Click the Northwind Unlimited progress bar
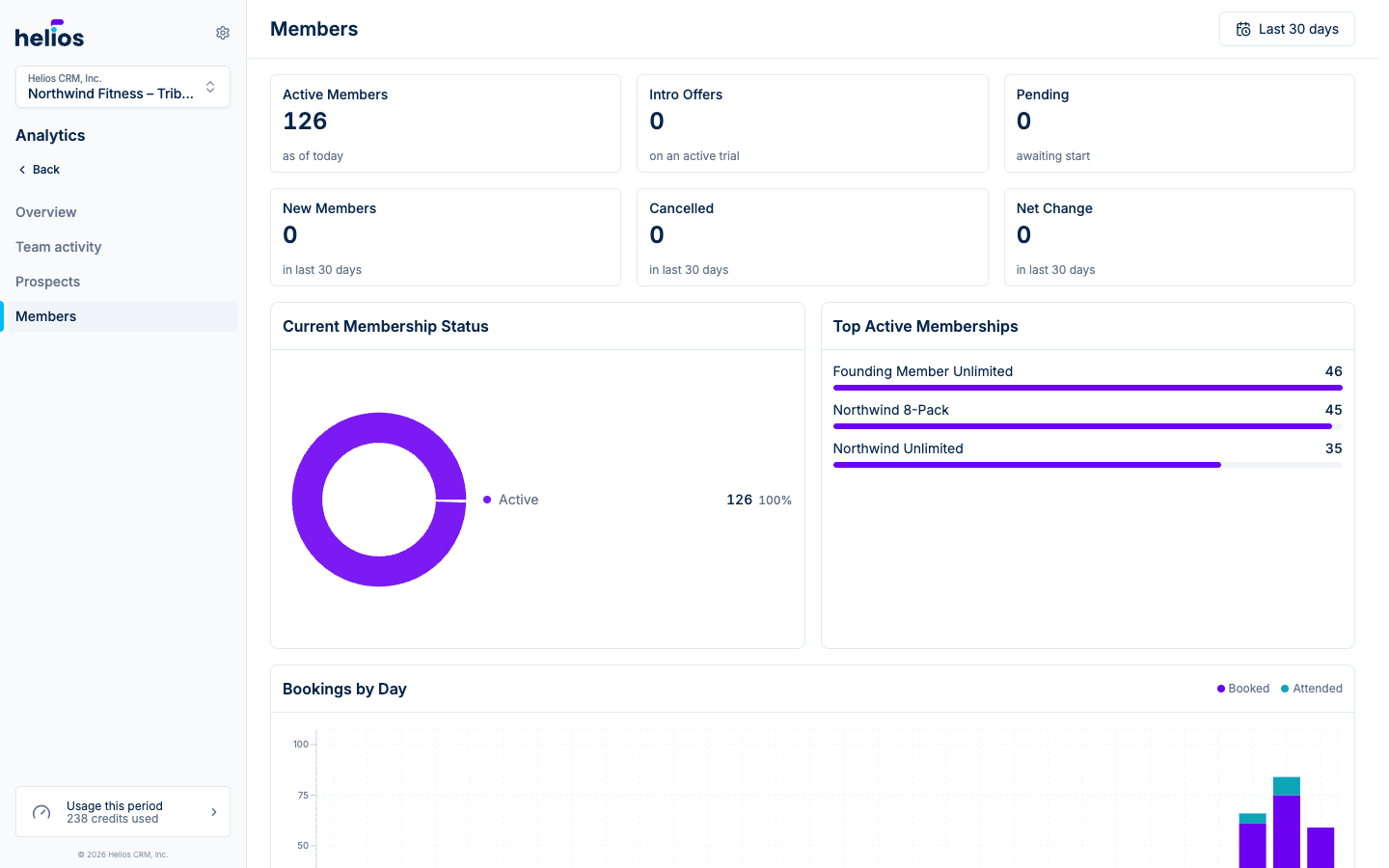Image resolution: width=1389 pixels, height=868 pixels. [1087, 465]
